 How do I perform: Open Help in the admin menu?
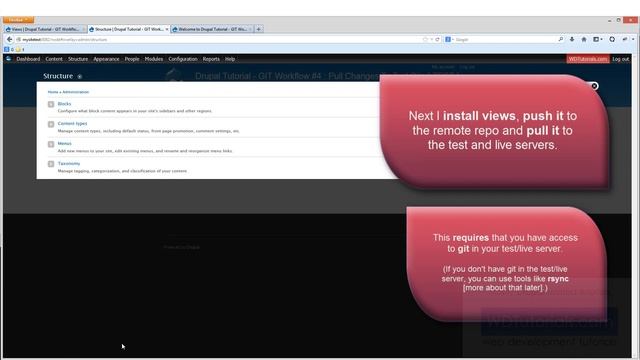coord(230,59)
